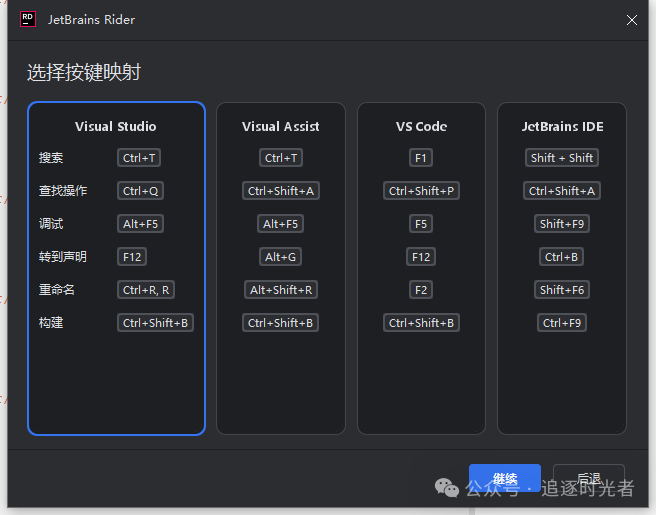Click Ctrl+Shift+A under Visual Assist

pos(281,191)
